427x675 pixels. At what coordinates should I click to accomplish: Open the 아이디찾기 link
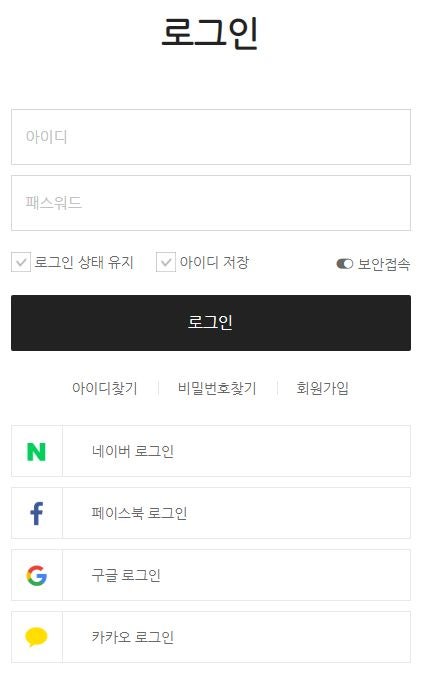(105, 388)
